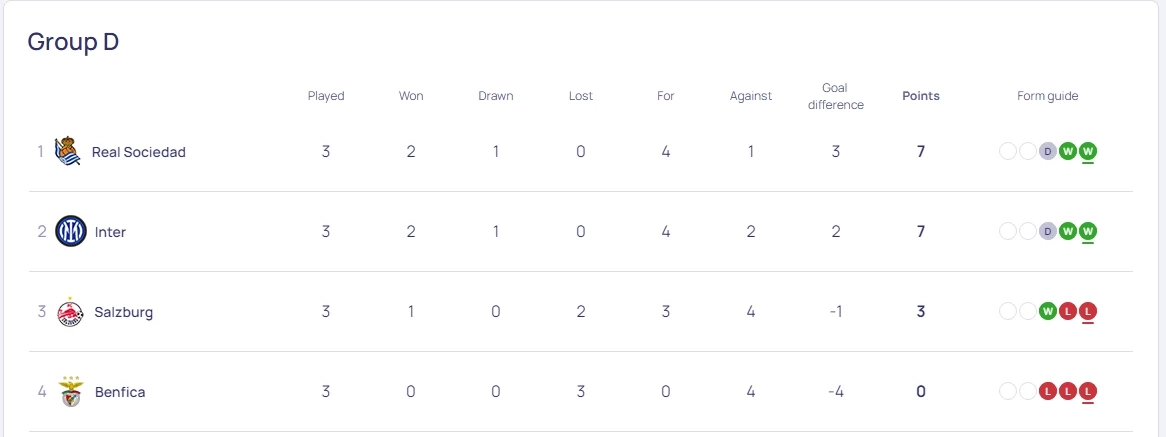
Task: Open the Inter team name link
Action: [x=110, y=232]
